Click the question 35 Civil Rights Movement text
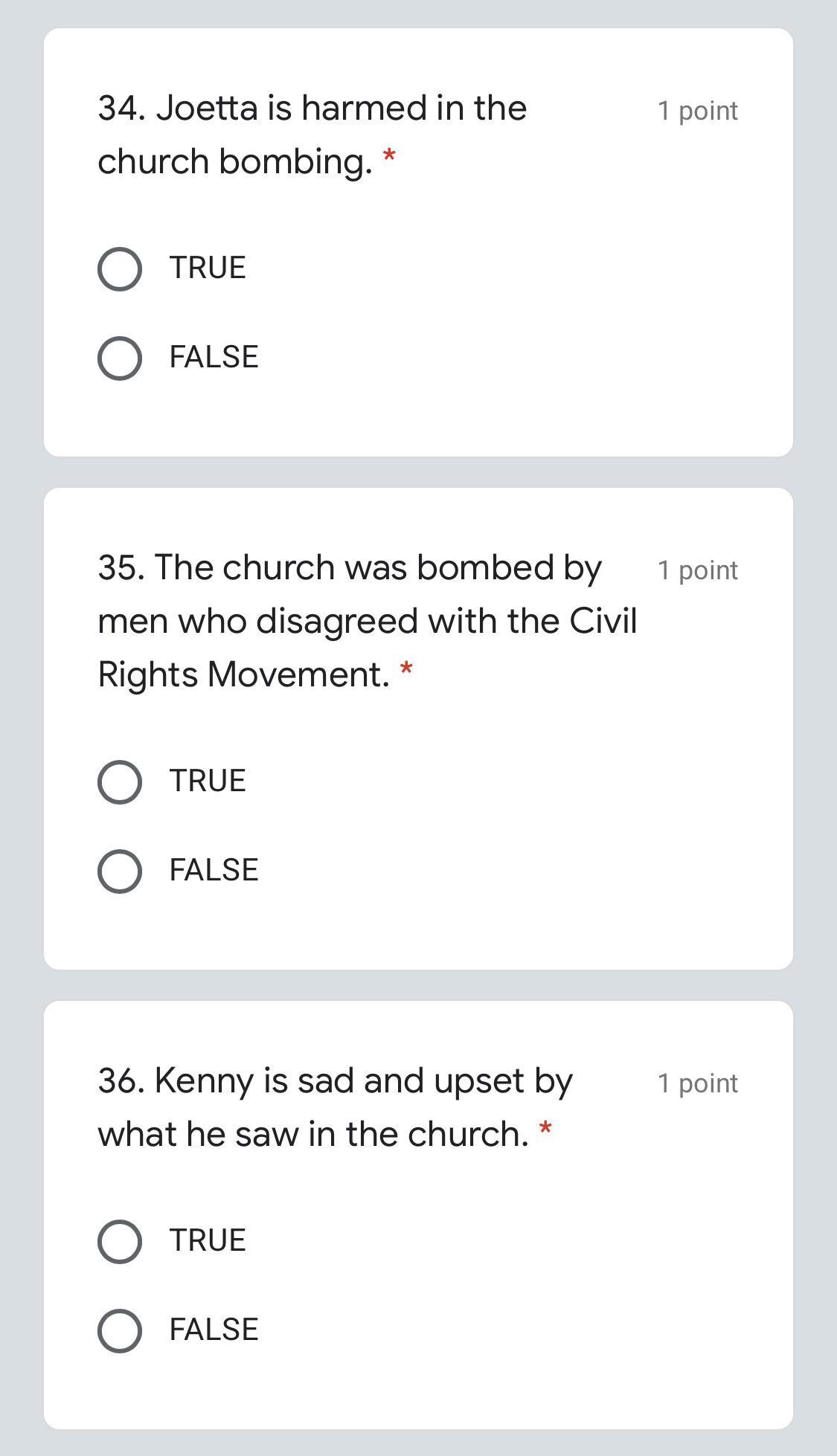 (x=367, y=621)
